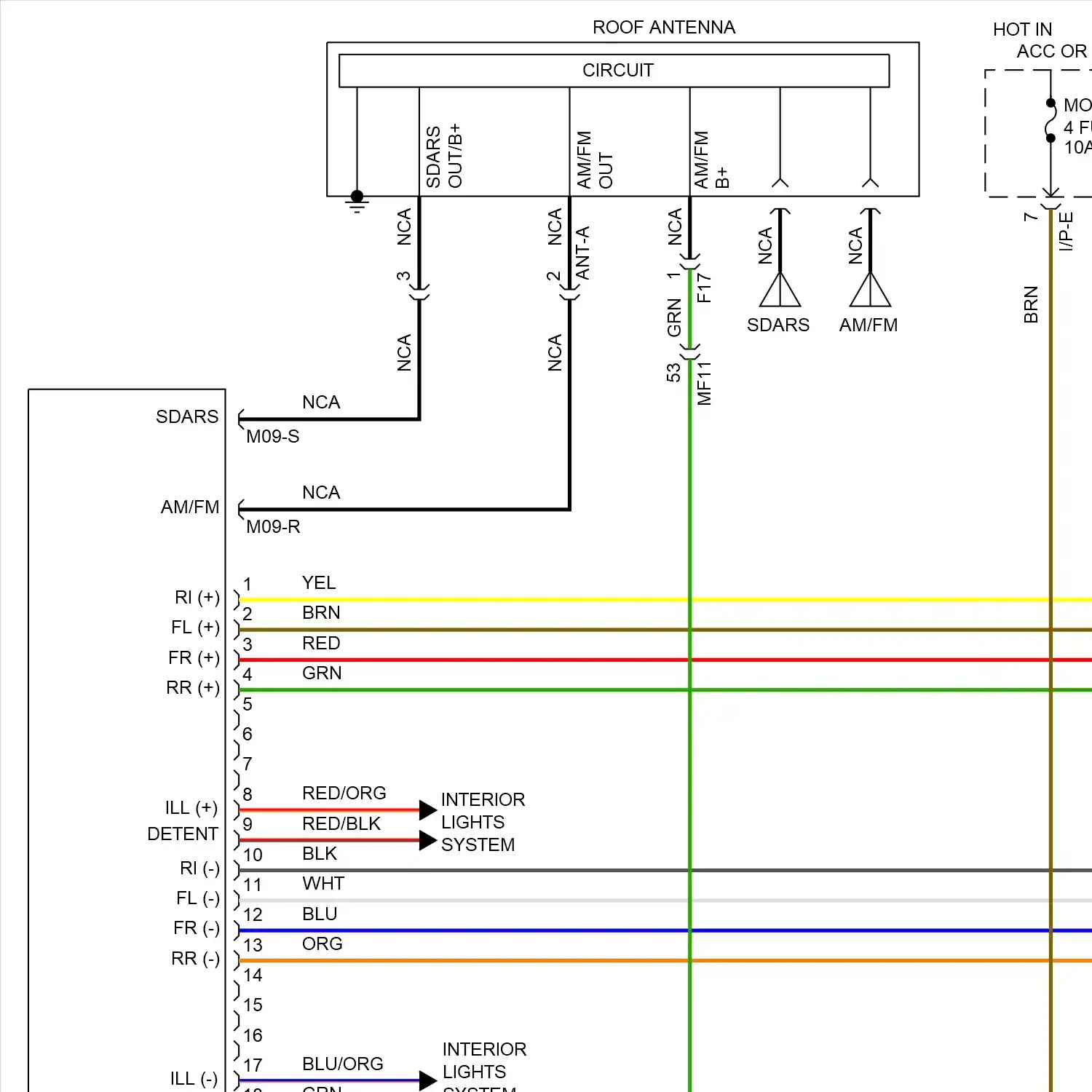Screen dimensions: 1092x1092
Task: Select the AM/FM B+ terminal label
Action: click(x=711, y=159)
